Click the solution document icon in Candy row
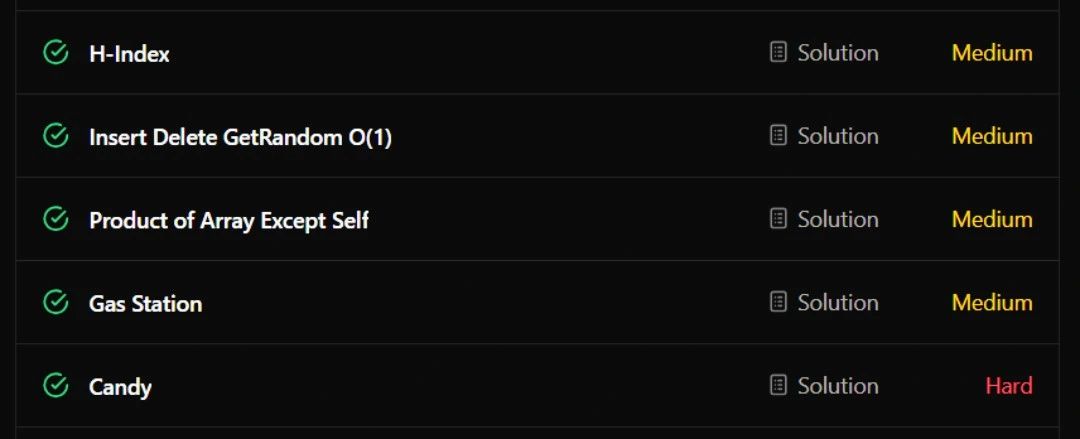 [x=778, y=385]
